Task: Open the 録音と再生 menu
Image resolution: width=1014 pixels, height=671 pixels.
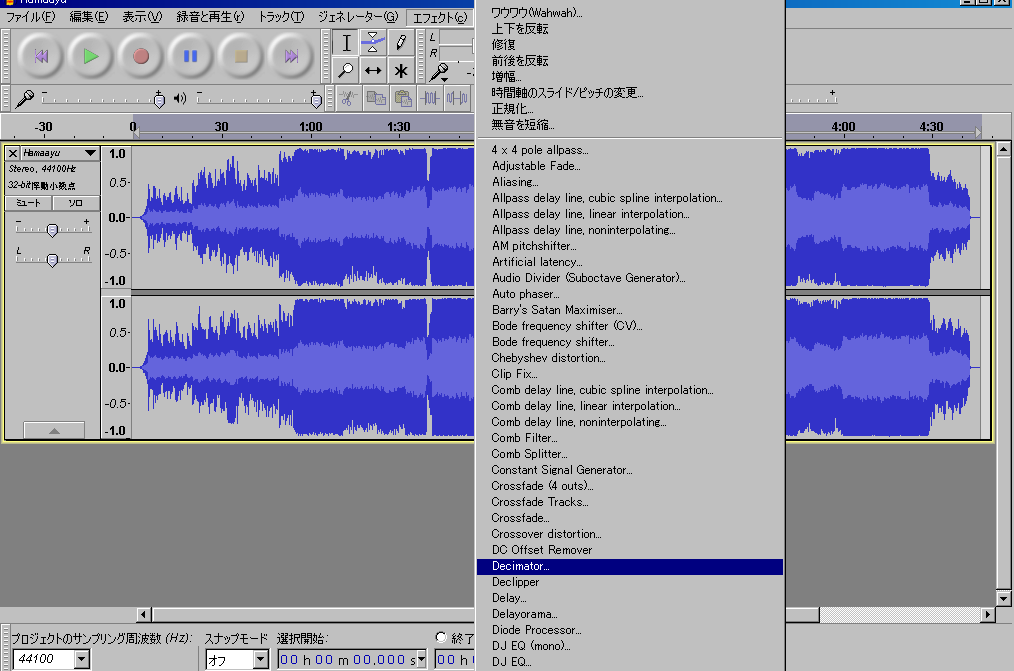Action: pos(210,17)
